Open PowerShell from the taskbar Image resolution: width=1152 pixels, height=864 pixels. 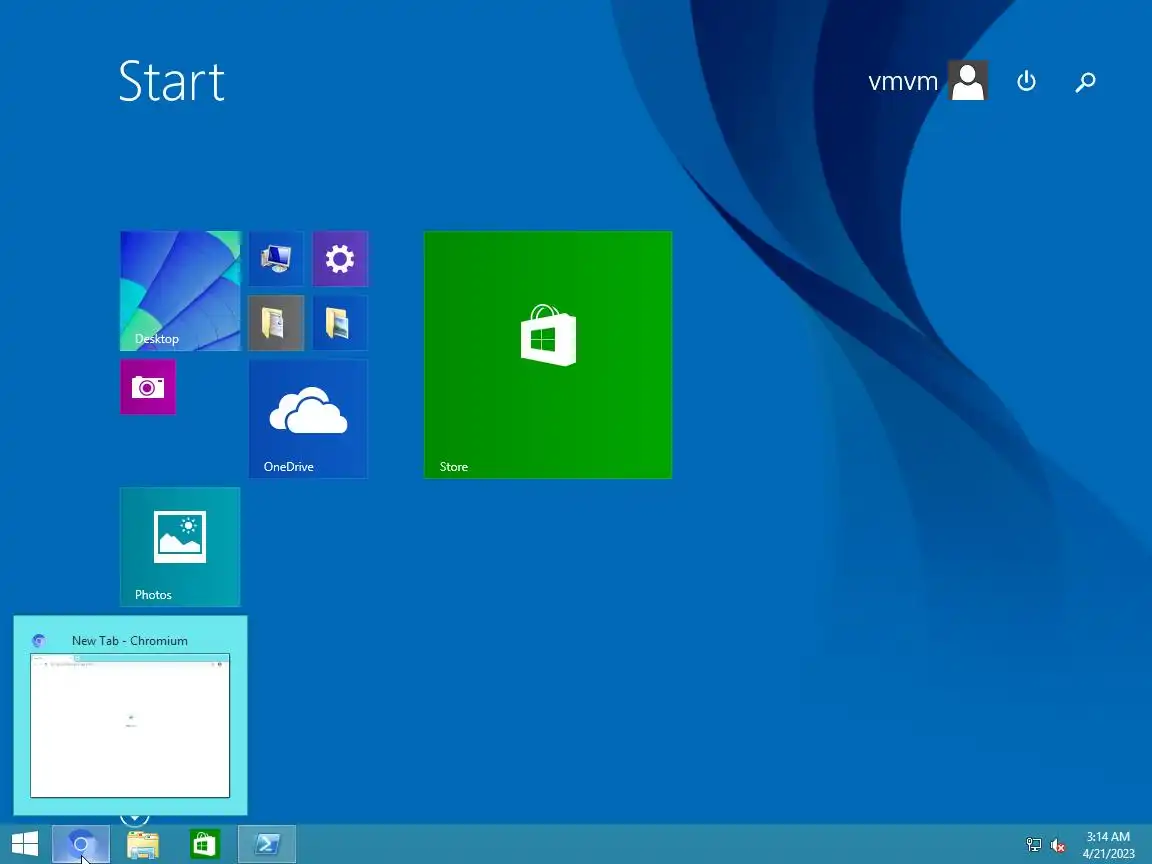click(x=267, y=844)
